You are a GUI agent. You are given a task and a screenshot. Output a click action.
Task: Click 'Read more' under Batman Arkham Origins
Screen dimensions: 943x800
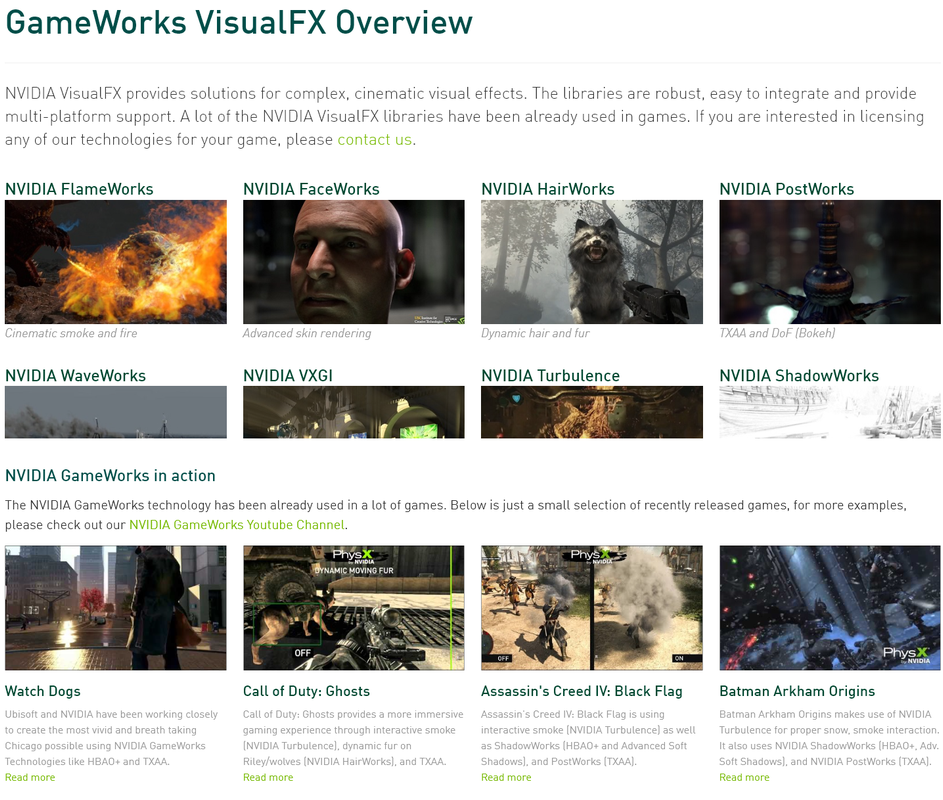click(x=744, y=777)
